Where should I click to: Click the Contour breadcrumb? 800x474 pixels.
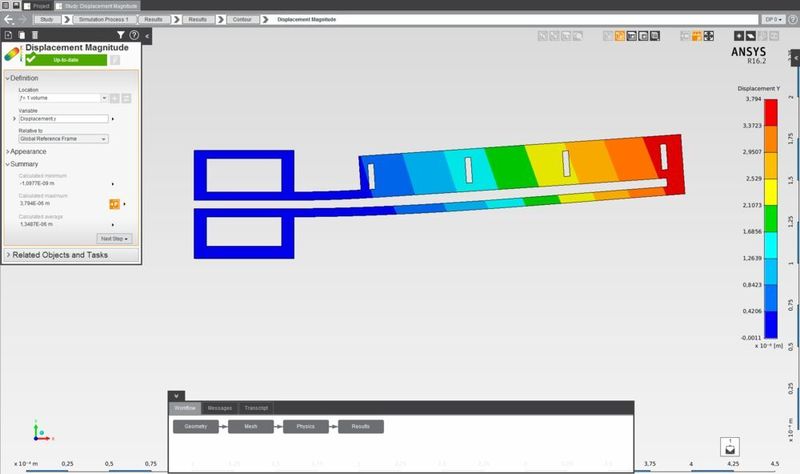point(242,19)
